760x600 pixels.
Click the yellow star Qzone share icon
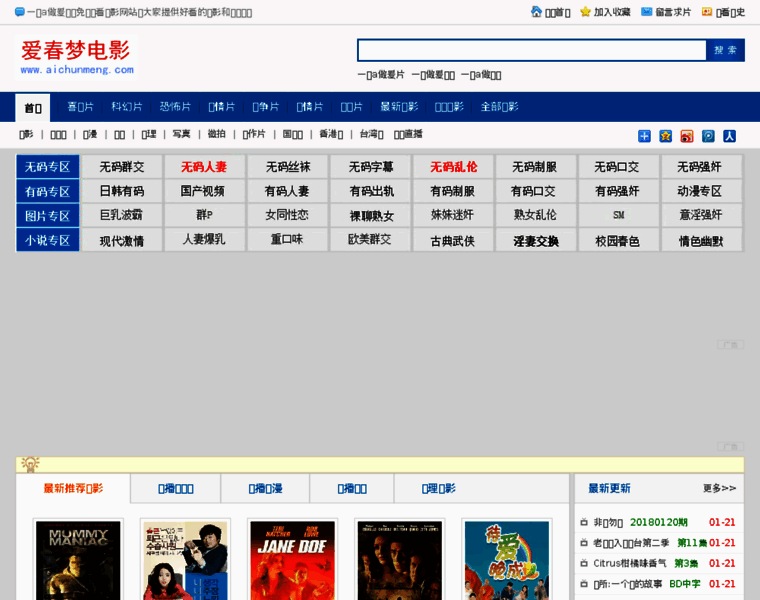(665, 136)
